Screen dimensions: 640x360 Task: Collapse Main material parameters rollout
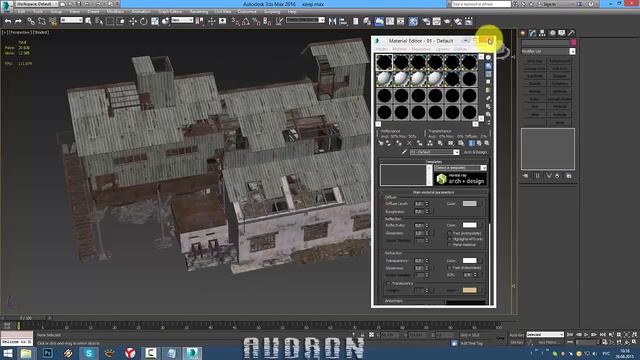[x=433, y=192]
